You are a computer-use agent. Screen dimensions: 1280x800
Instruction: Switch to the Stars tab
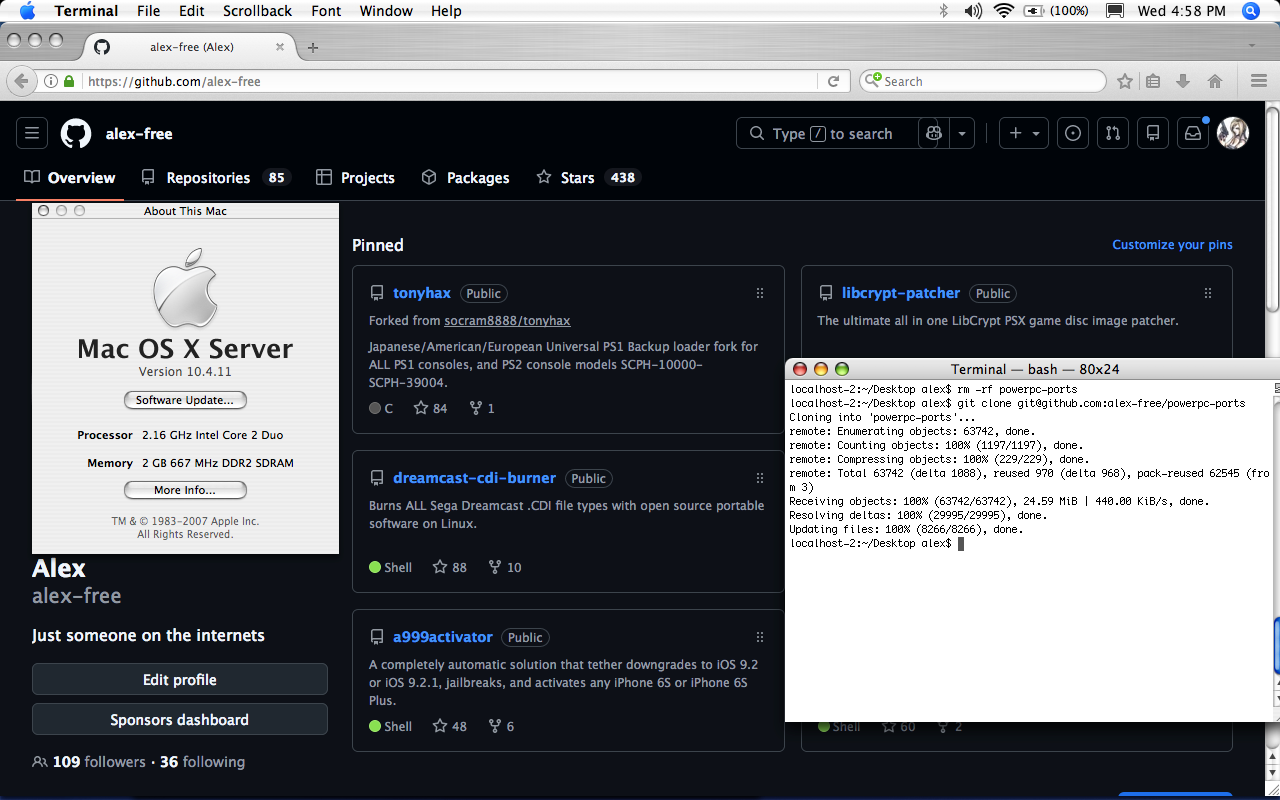587,177
